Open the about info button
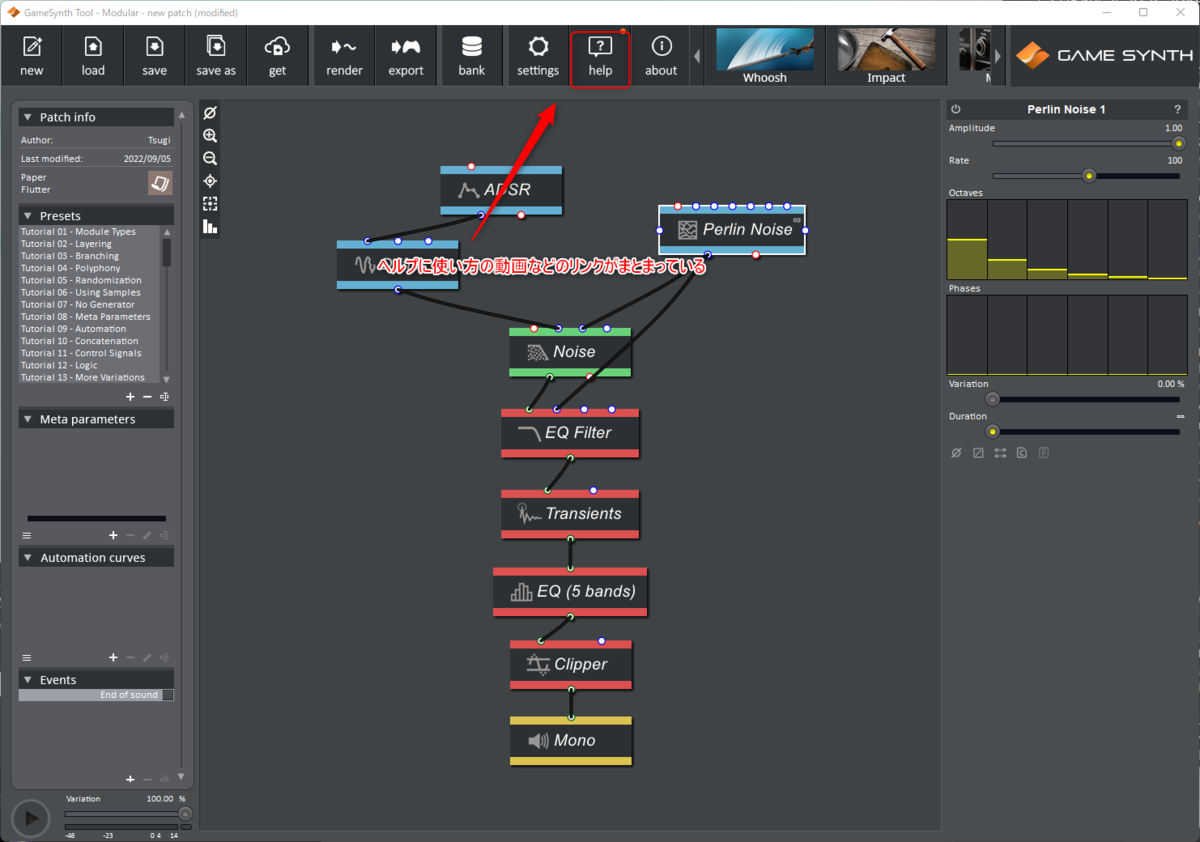Screen dimensions: 1200x842 (x=661, y=56)
